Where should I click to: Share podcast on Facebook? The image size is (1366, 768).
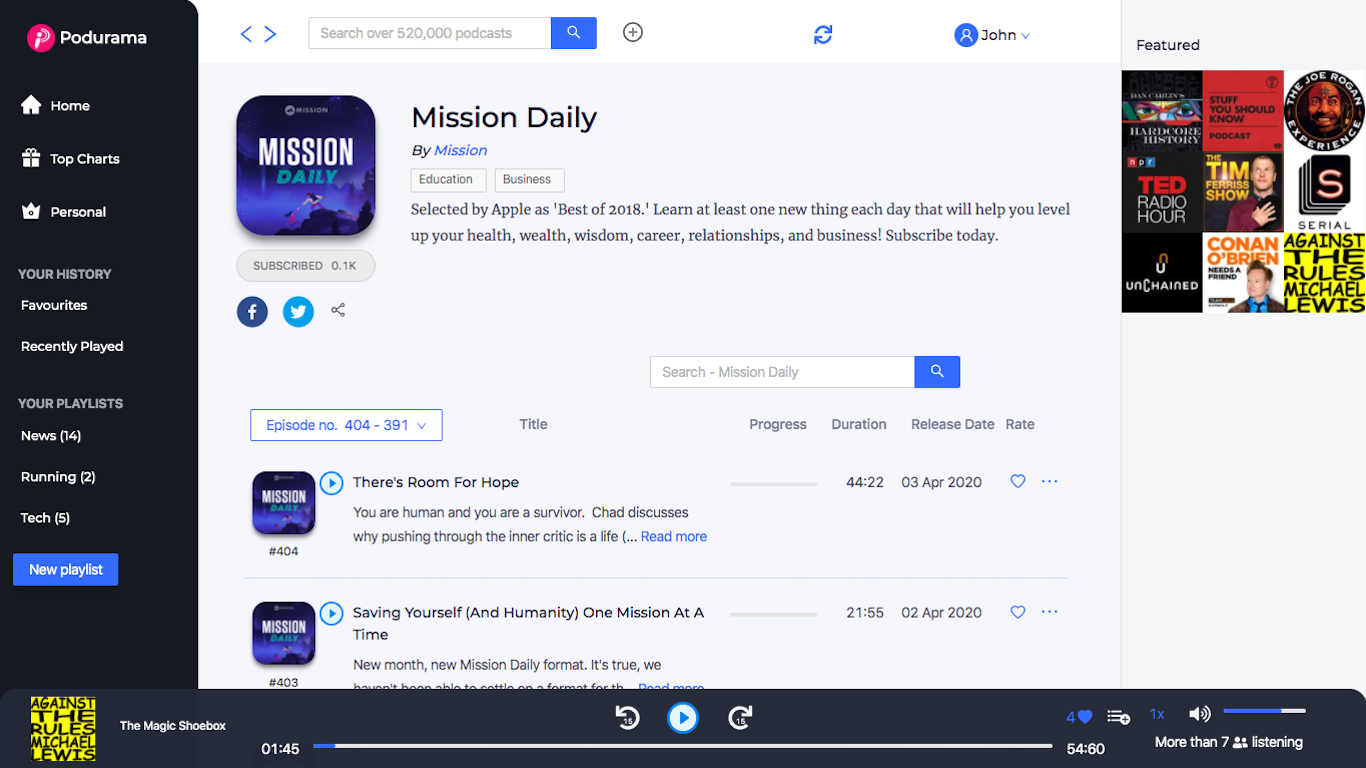[252, 312]
